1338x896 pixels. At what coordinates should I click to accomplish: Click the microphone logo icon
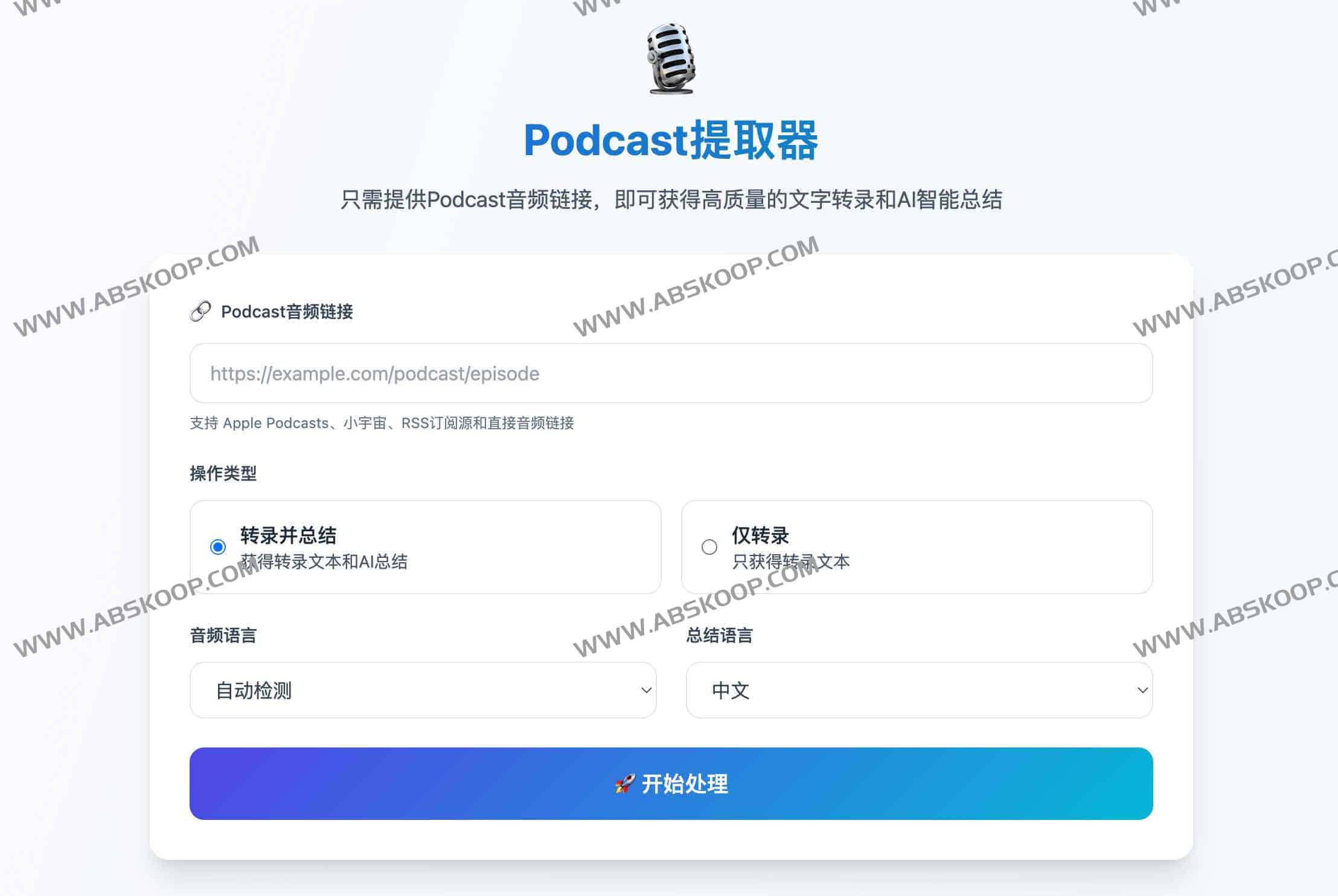click(x=670, y=59)
